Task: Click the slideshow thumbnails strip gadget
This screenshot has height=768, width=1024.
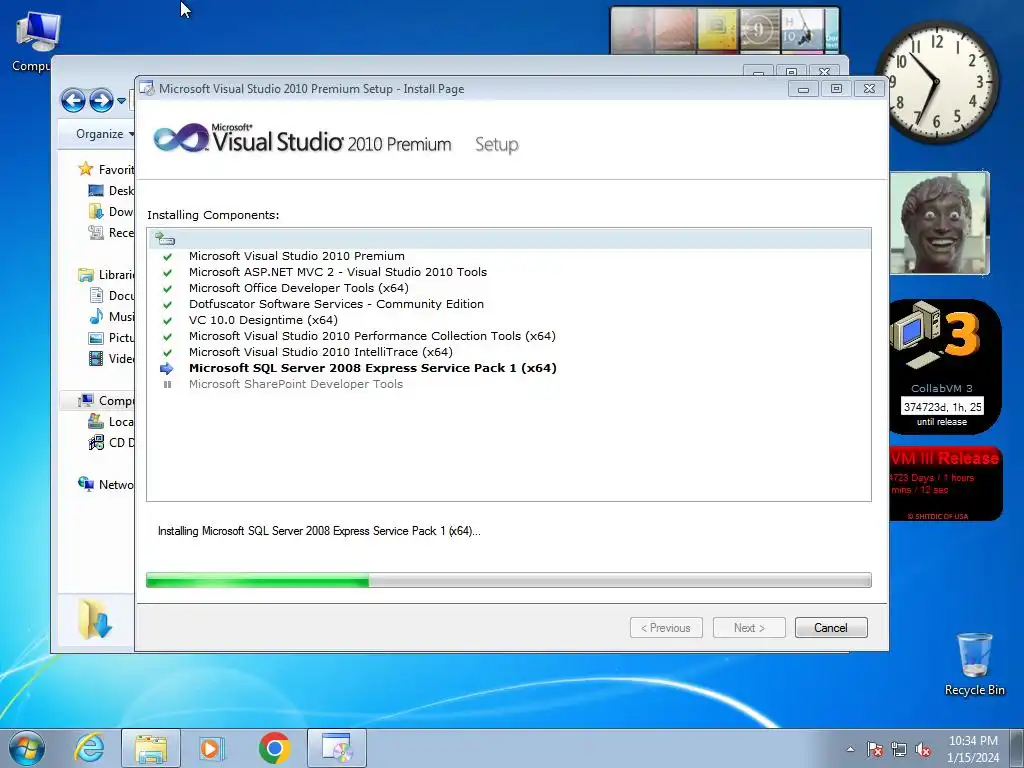Action: [x=725, y=30]
